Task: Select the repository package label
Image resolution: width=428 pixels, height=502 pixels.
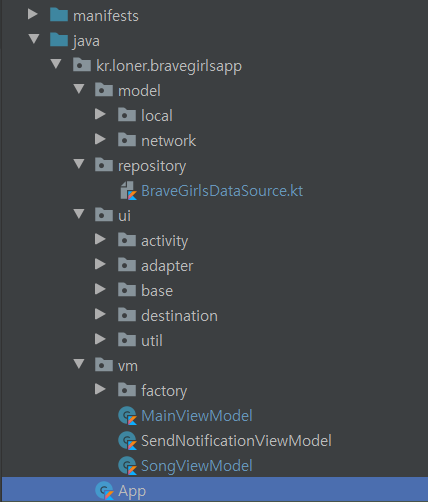Action: (x=152, y=166)
